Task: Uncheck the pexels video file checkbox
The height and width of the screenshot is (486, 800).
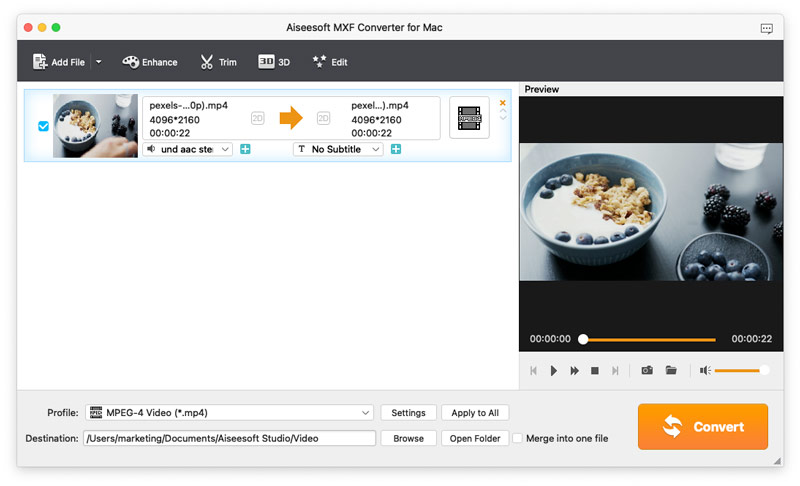Action: tap(43, 127)
